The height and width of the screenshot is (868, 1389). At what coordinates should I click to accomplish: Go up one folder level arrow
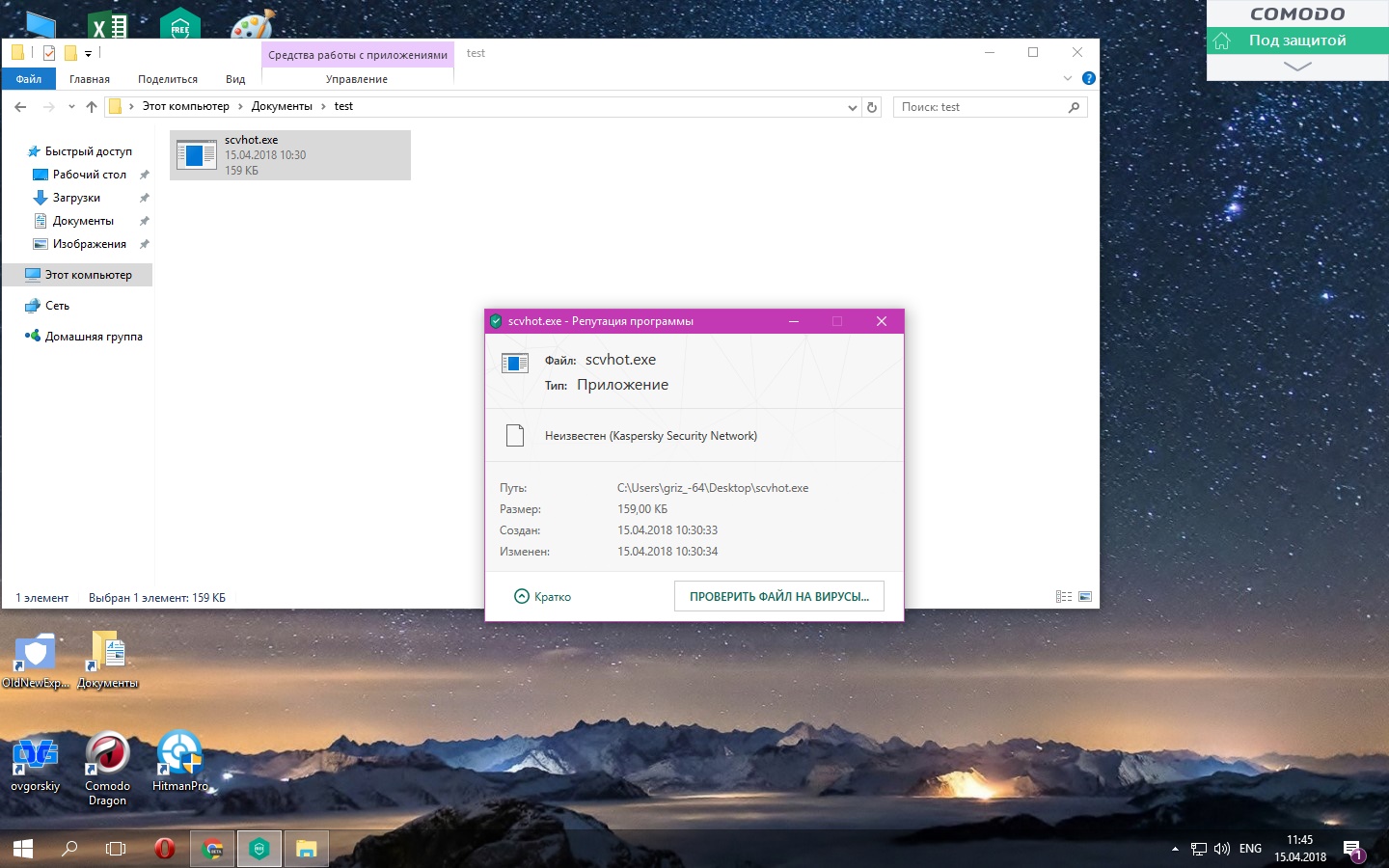(x=92, y=107)
